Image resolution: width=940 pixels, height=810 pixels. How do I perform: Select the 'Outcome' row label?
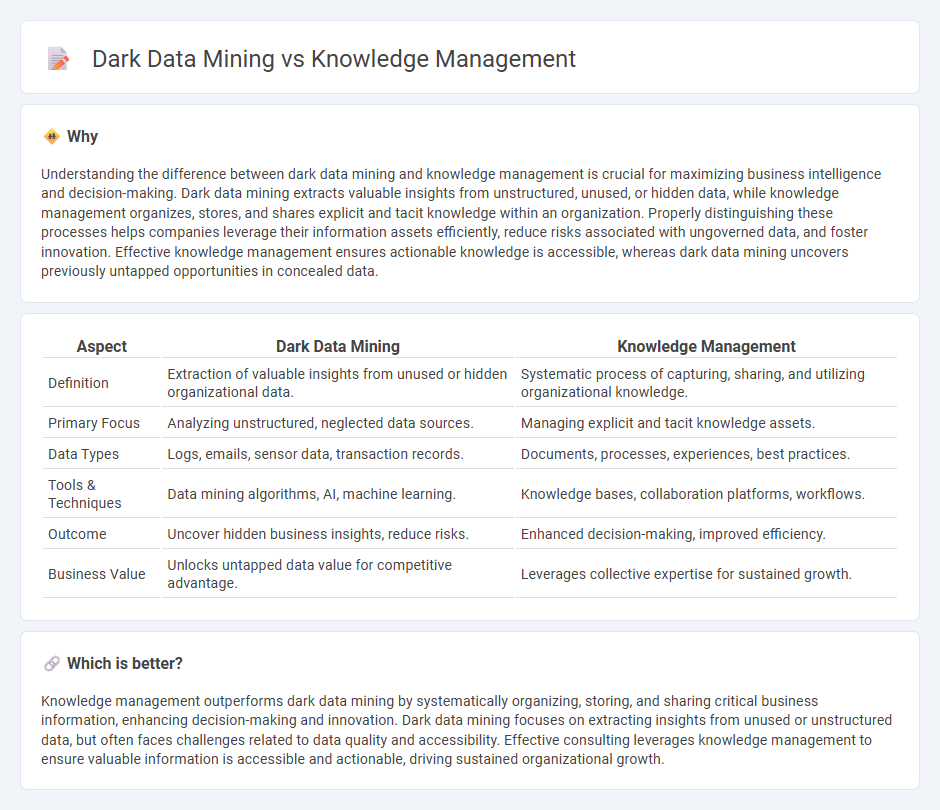(77, 534)
